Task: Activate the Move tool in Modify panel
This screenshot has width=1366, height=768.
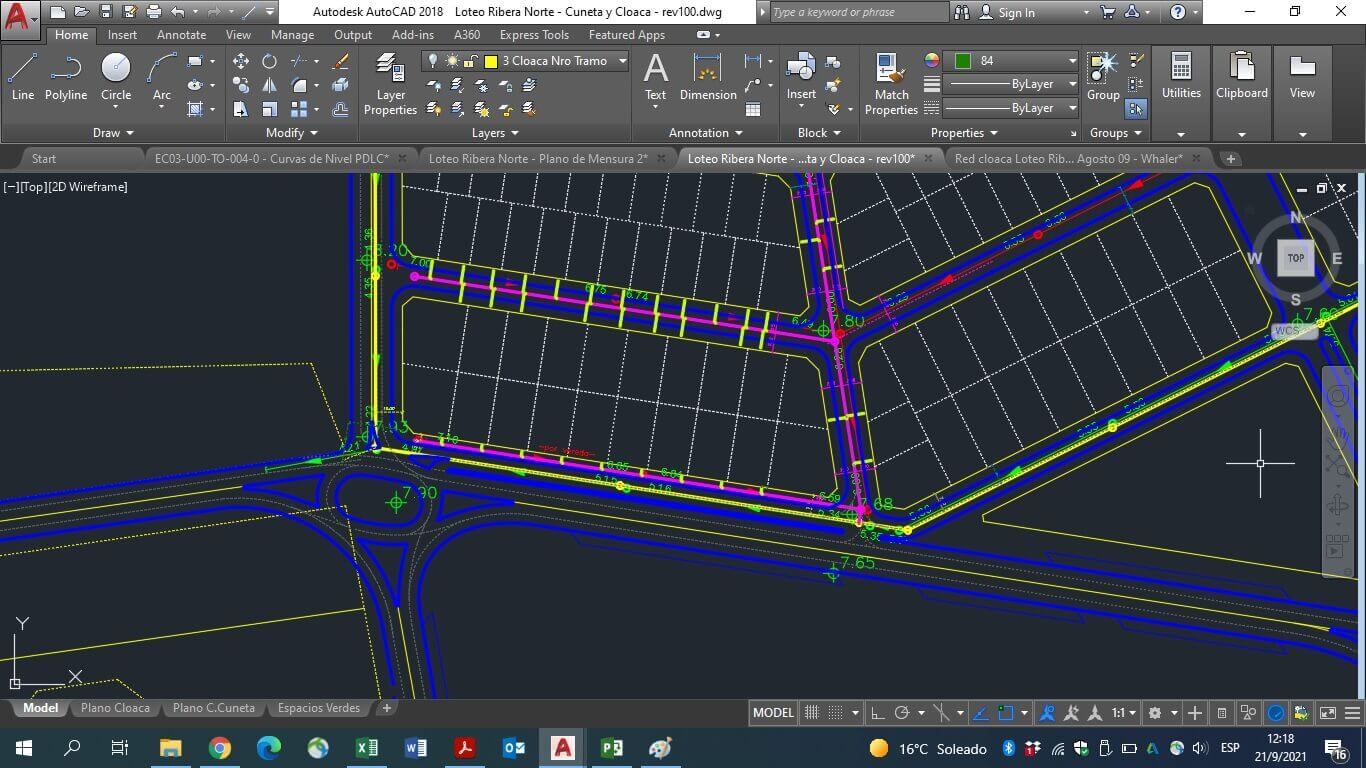Action: coord(241,61)
